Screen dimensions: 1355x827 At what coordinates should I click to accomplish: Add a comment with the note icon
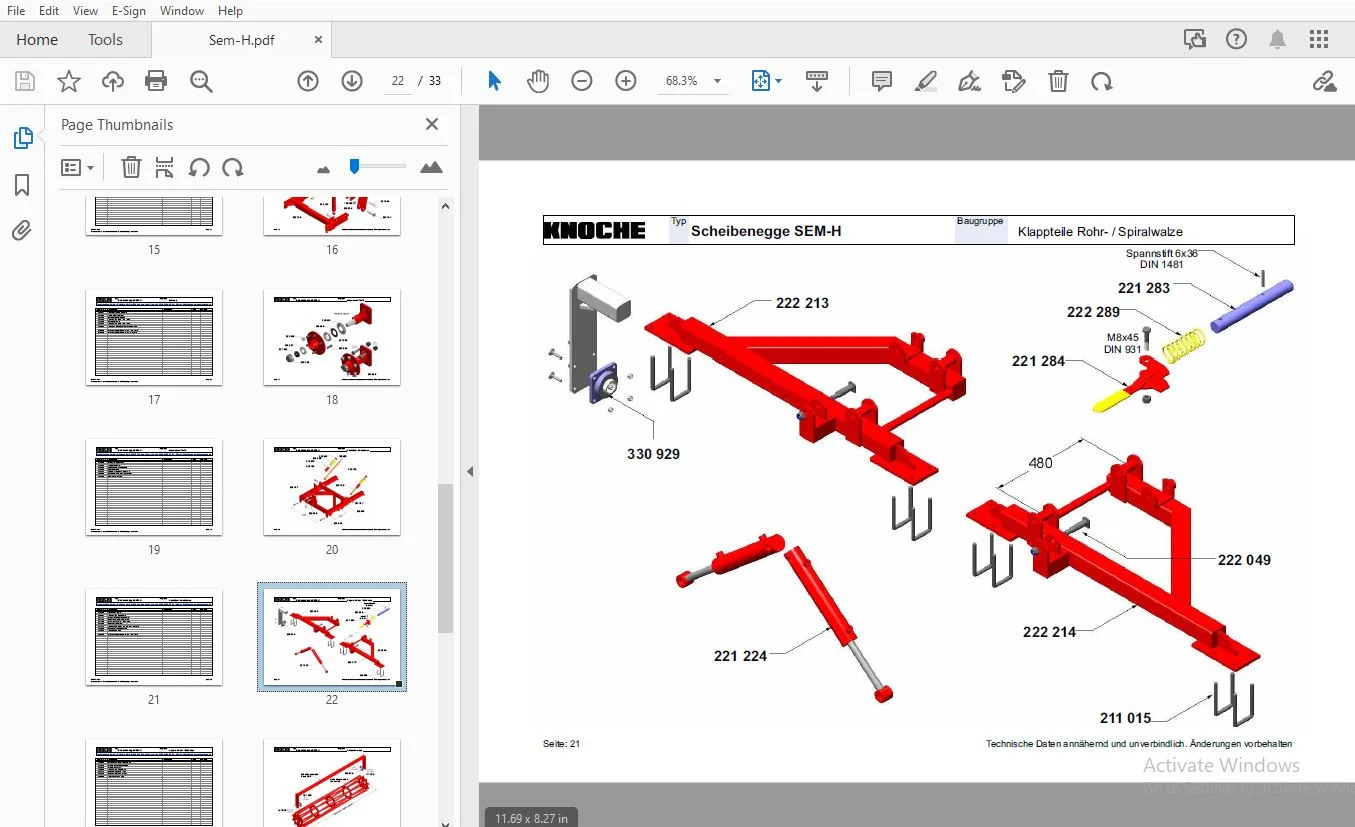(881, 81)
